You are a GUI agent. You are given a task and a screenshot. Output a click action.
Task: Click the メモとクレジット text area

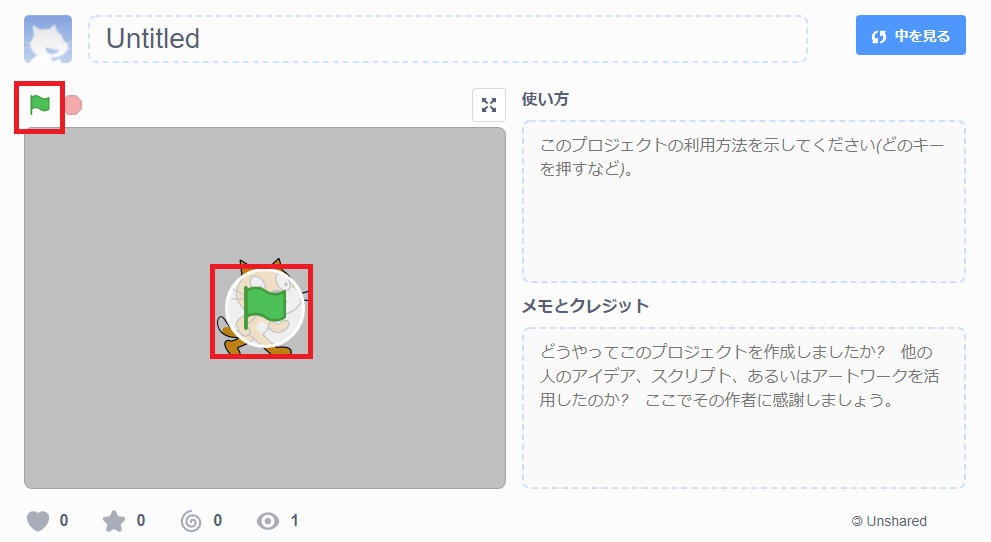[744, 408]
